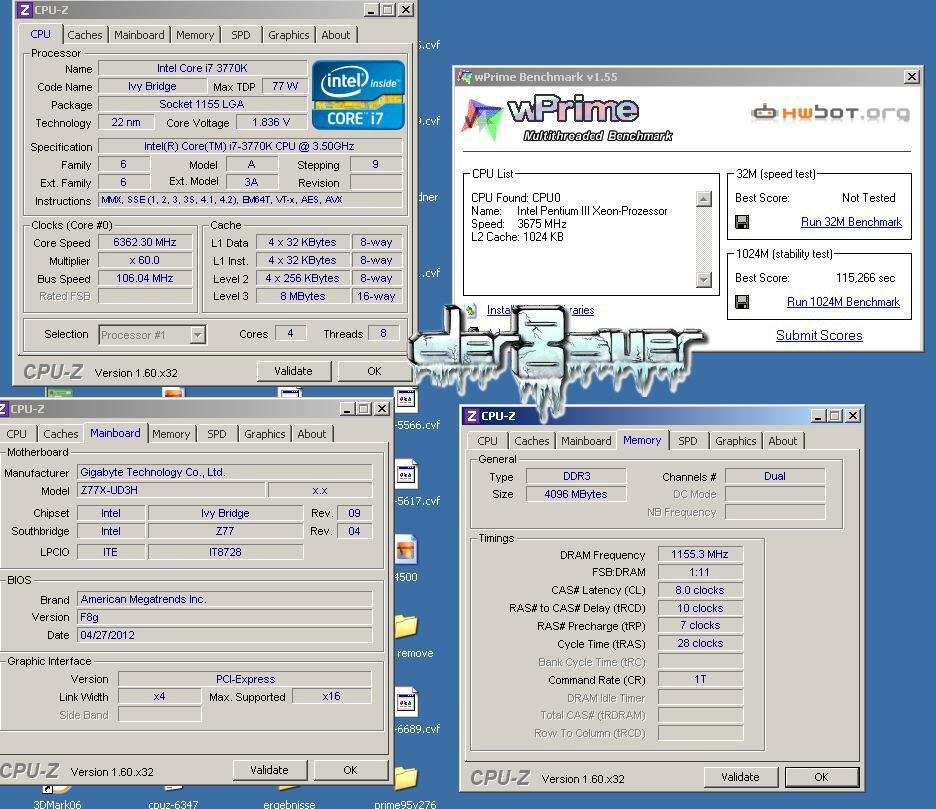Click the FSB:DRAM '1:11' value

pos(700,573)
